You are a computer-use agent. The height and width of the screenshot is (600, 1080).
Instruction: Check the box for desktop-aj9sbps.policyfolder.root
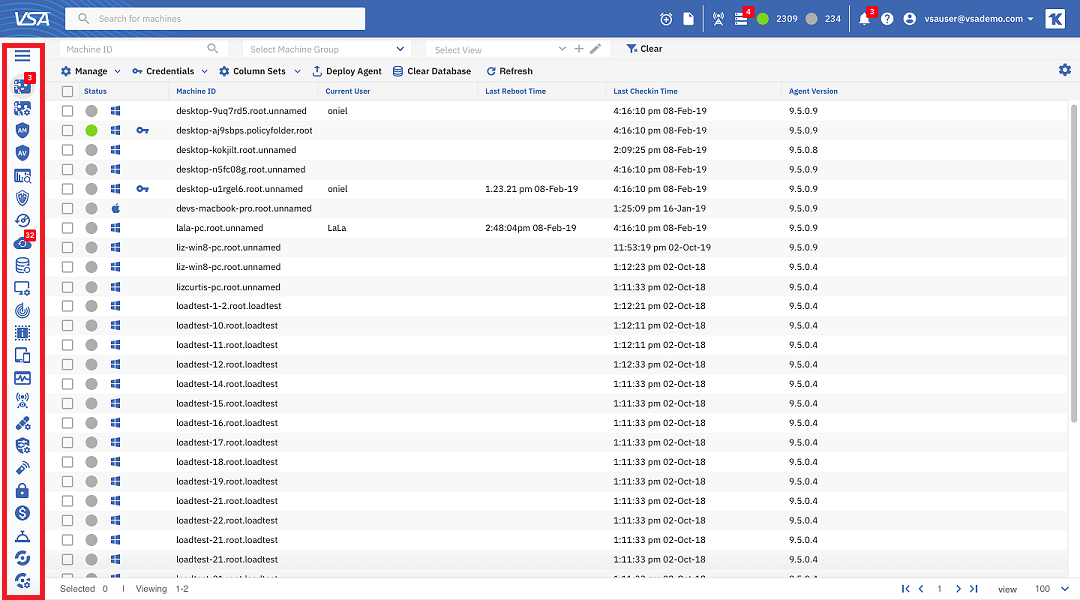pyautogui.click(x=67, y=130)
